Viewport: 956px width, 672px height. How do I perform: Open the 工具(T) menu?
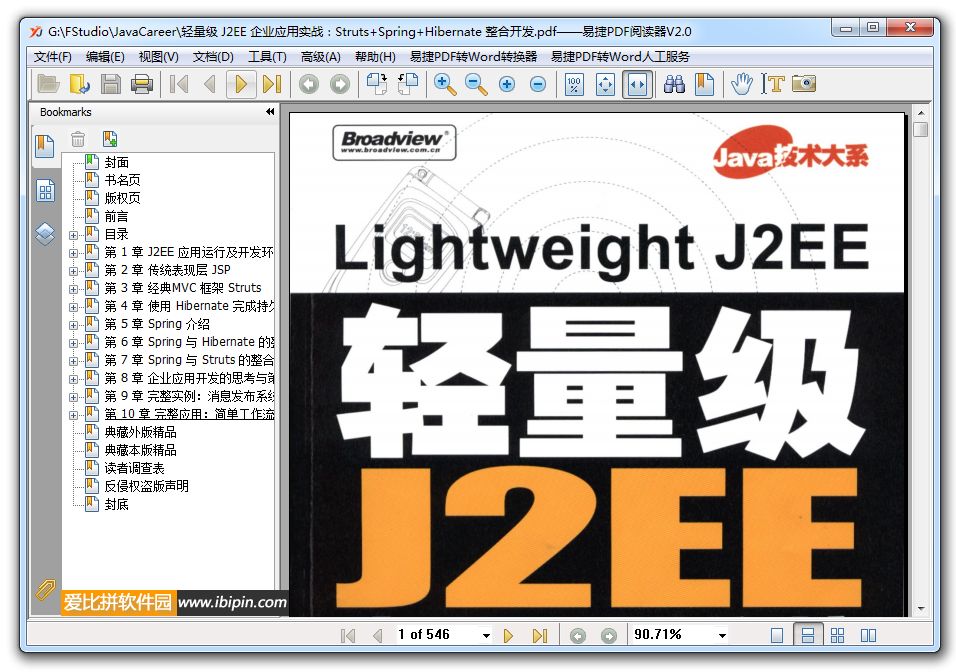[267, 57]
